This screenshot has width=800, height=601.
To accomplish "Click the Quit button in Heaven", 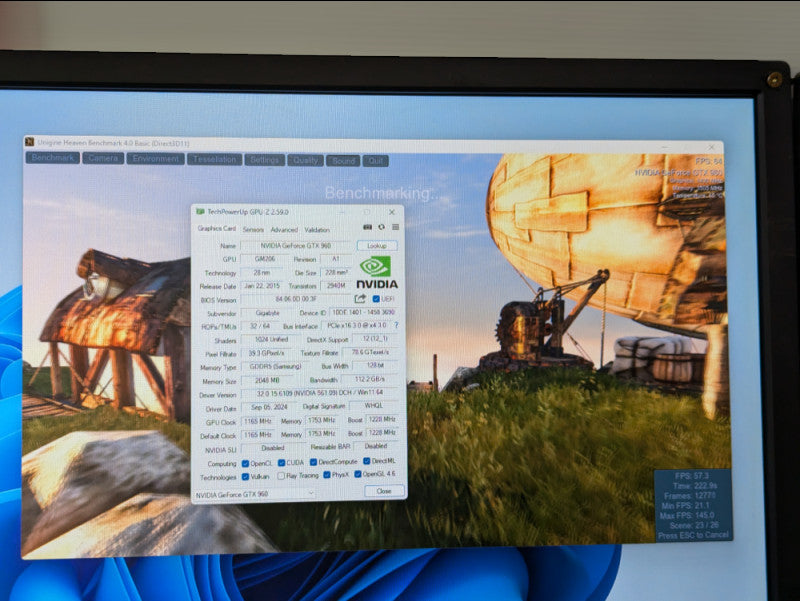I will pos(376,161).
